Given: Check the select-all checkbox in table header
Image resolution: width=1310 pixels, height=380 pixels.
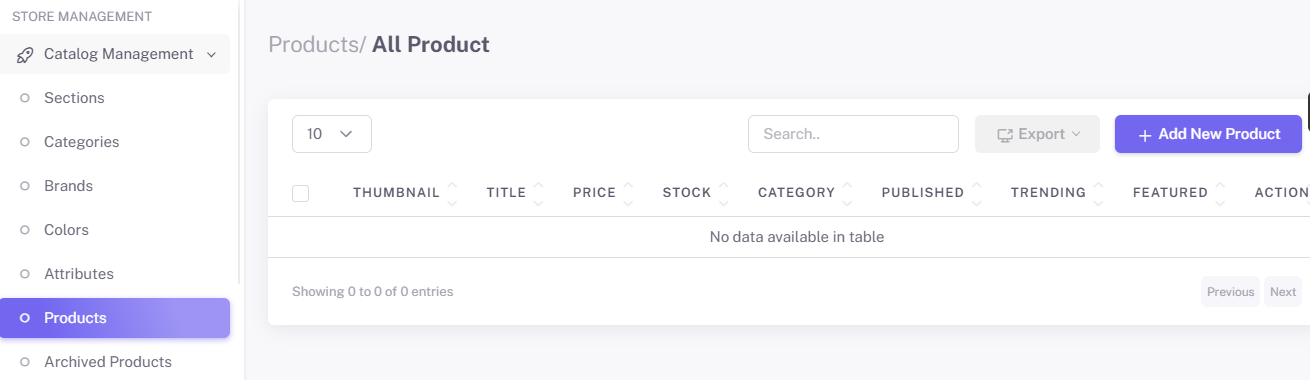Looking at the screenshot, I should tap(300, 193).
